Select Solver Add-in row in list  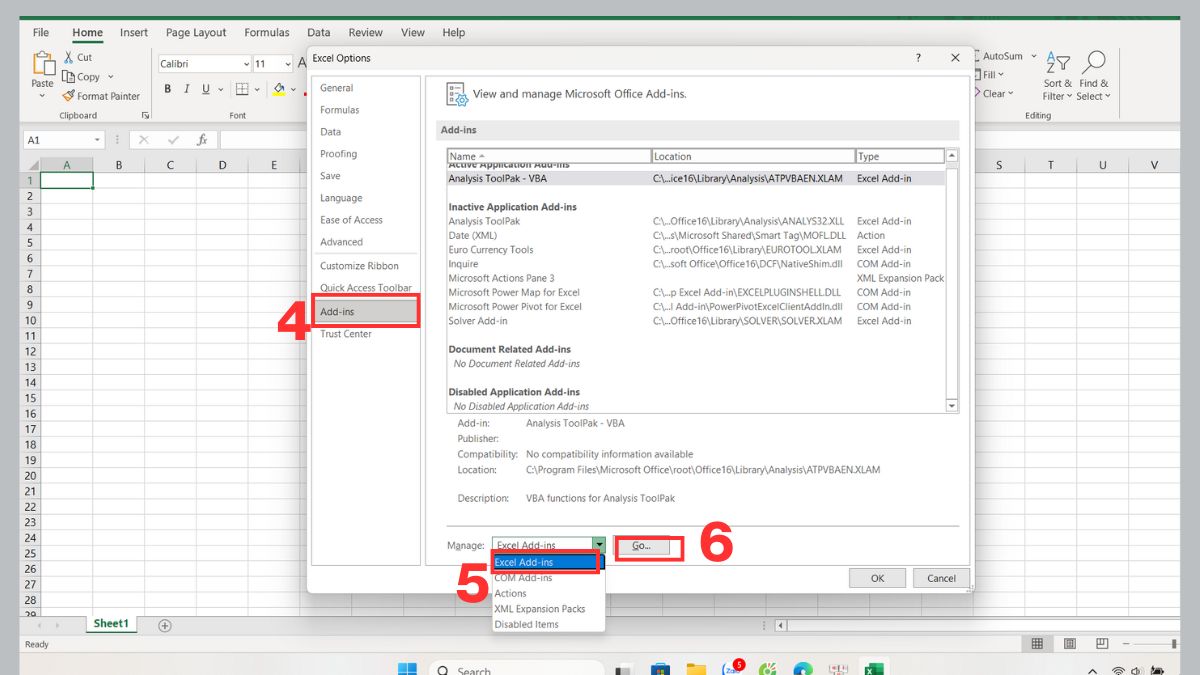pyautogui.click(x=478, y=321)
